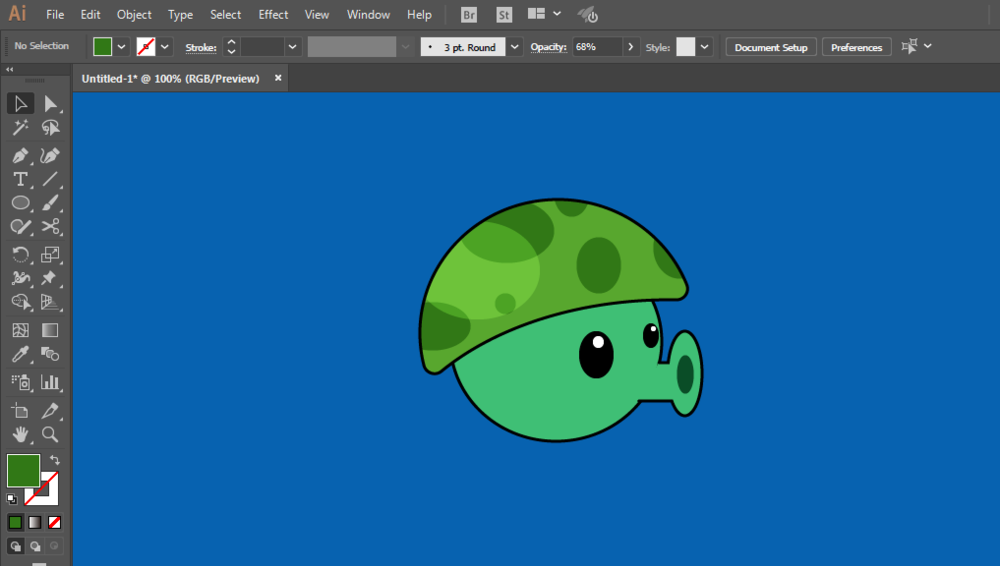Viewport: 1000px width, 566px height.
Task: Select the Type tool
Action: pos(19,179)
